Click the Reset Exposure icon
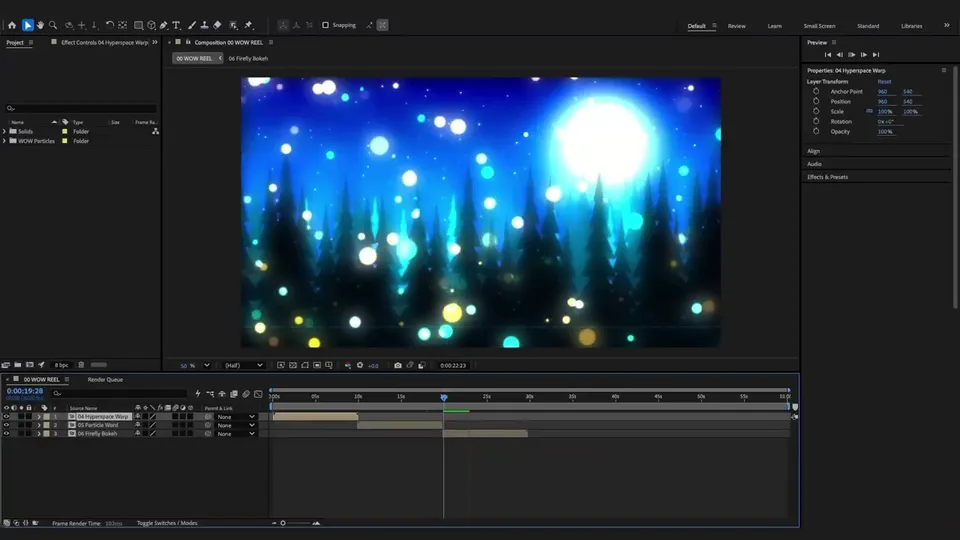The height and width of the screenshot is (540, 960). click(x=360, y=366)
